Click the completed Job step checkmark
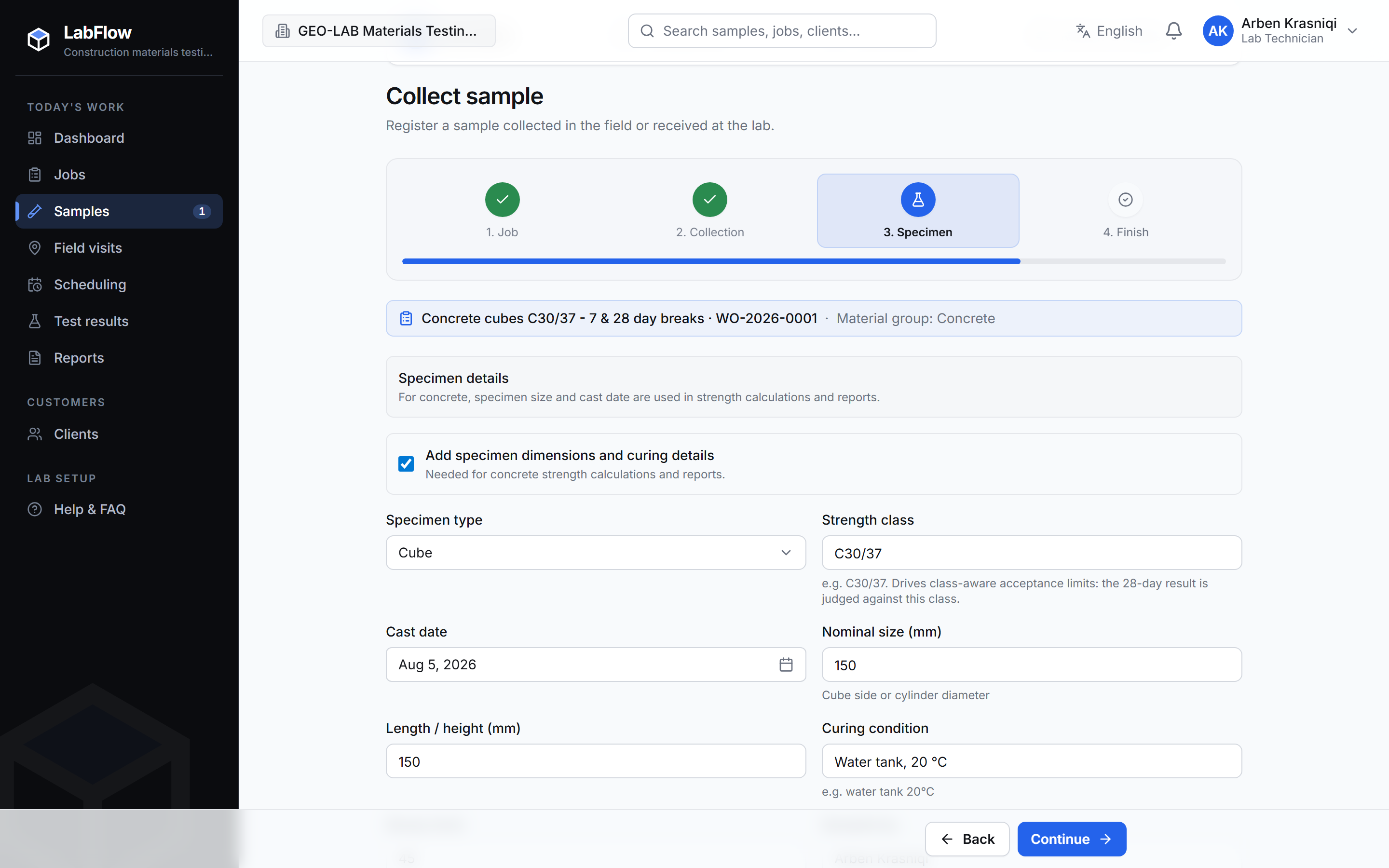The image size is (1389, 868). 502,199
